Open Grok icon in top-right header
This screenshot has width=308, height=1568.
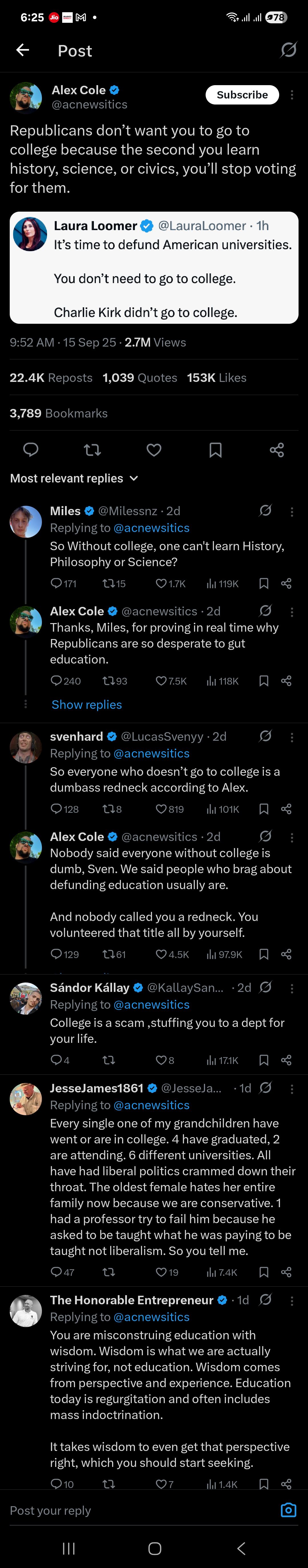click(x=288, y=50)
